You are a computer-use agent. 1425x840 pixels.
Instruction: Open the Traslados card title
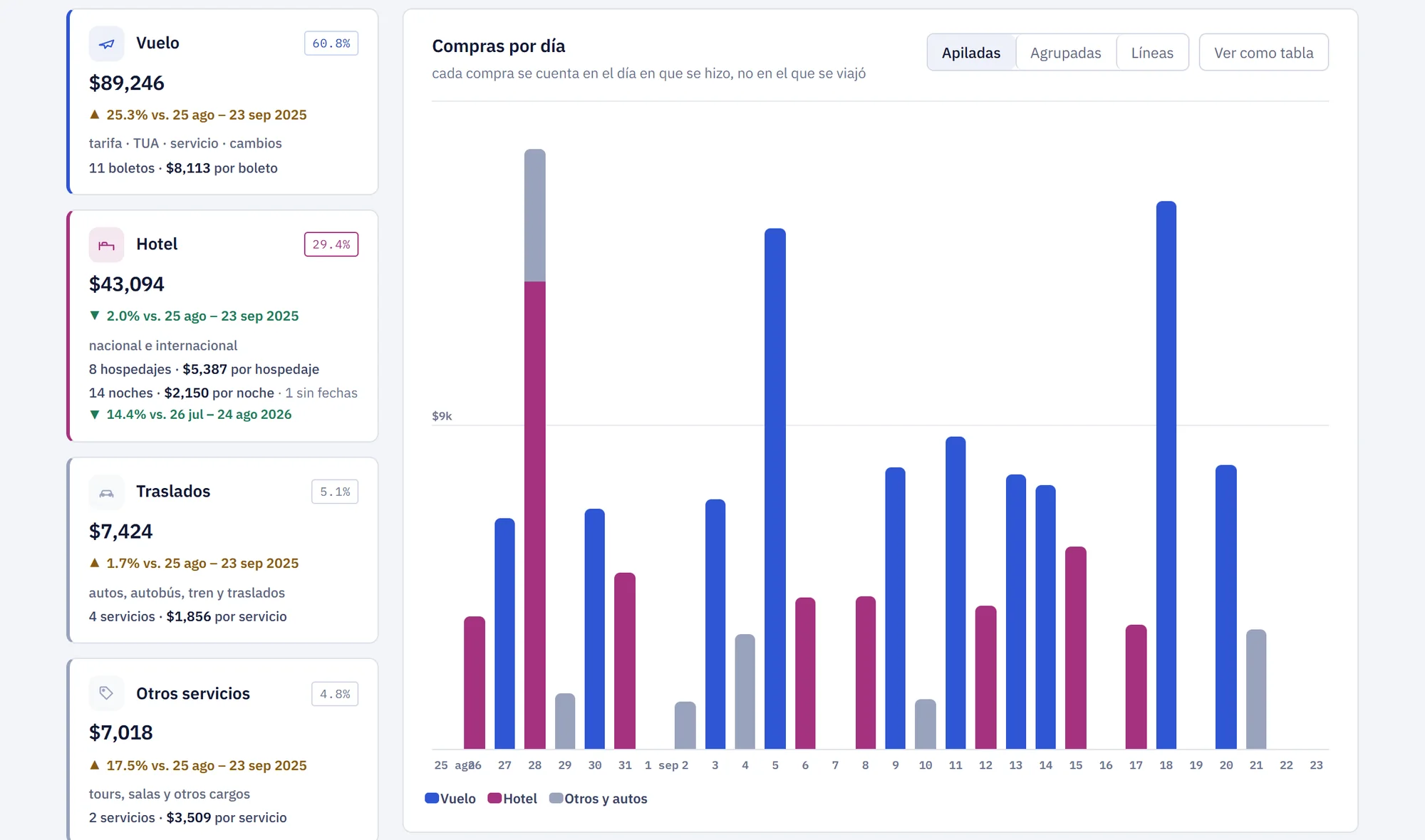coord(173,492)
